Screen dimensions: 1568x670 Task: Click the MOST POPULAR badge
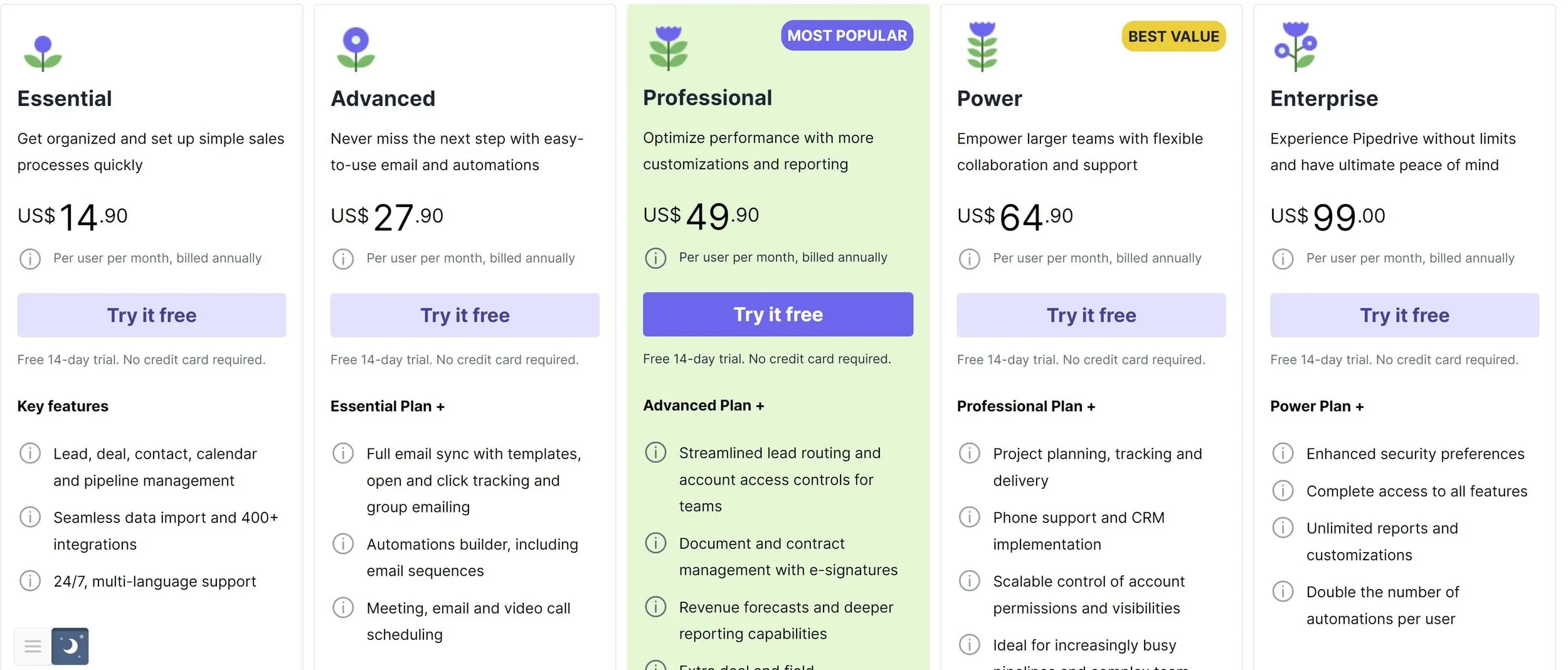[847, 36]
